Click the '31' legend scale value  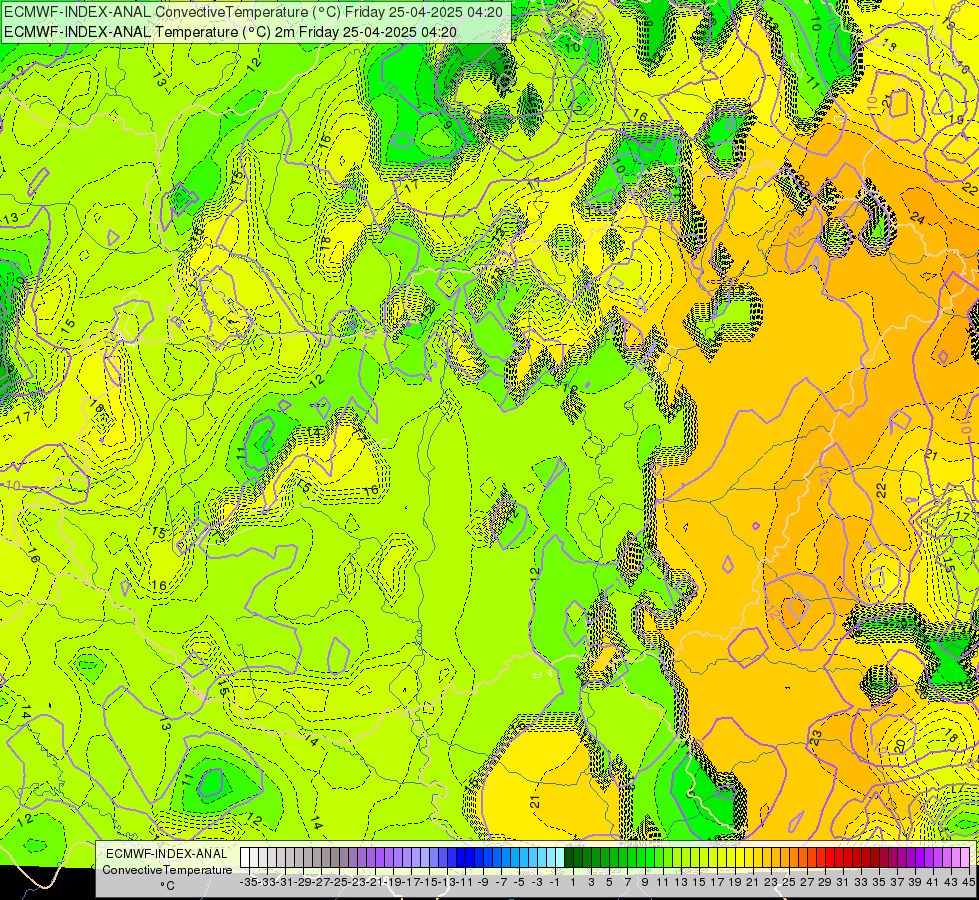coord(842,882)
